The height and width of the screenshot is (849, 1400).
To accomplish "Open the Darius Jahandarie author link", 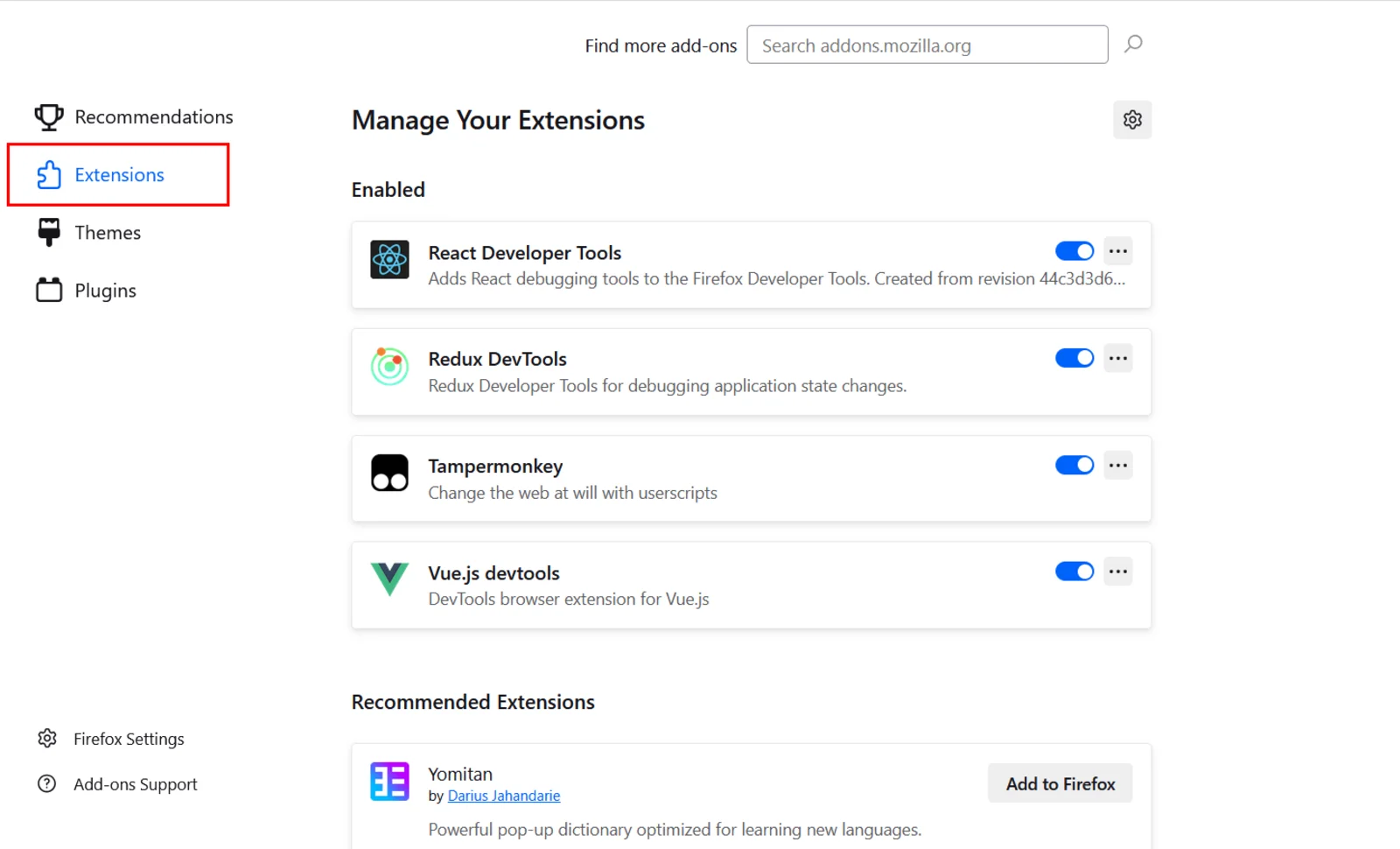I will tap(503, 795).
